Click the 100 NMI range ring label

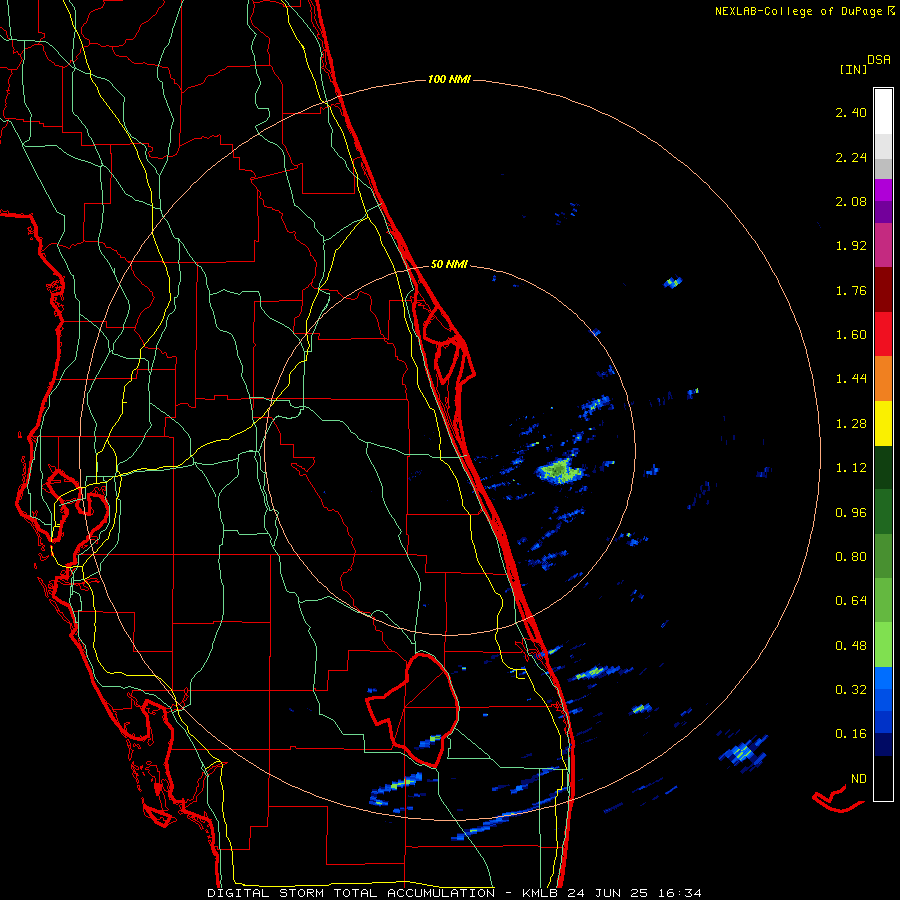pyautogui.click(x=449, y=79)
